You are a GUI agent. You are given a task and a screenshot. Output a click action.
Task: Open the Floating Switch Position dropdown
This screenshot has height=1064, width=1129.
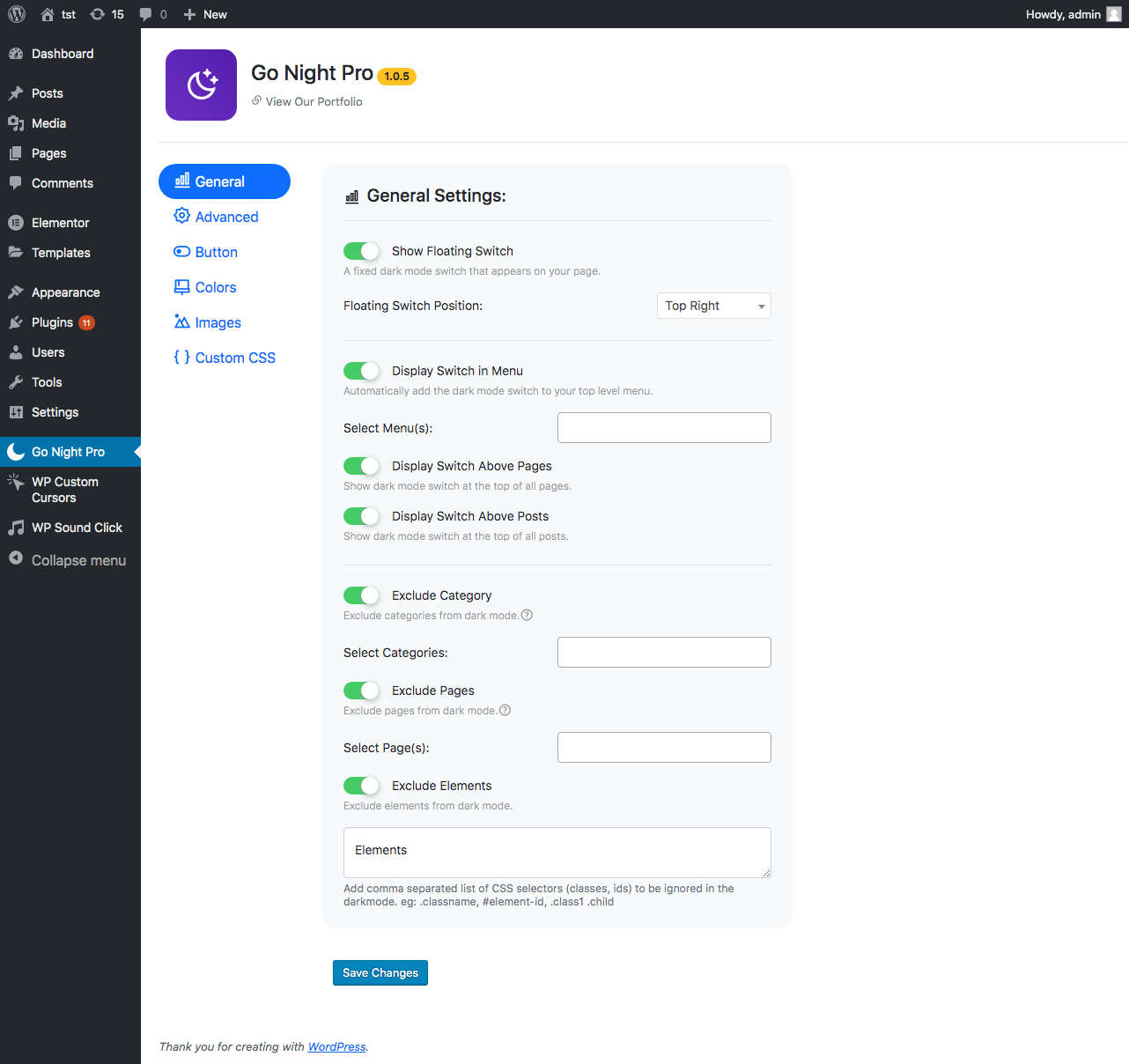(714, 306)
